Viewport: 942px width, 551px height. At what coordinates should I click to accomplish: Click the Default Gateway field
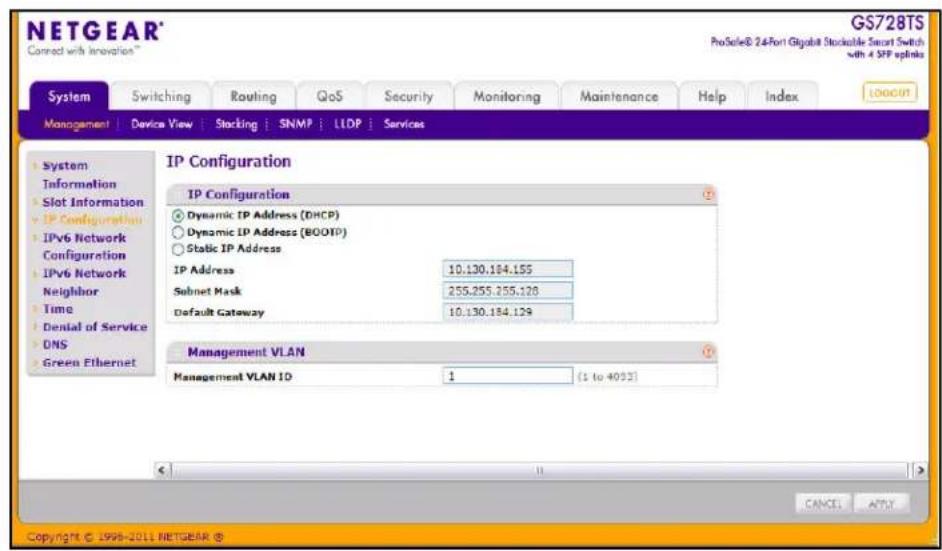tap(508, 312)
